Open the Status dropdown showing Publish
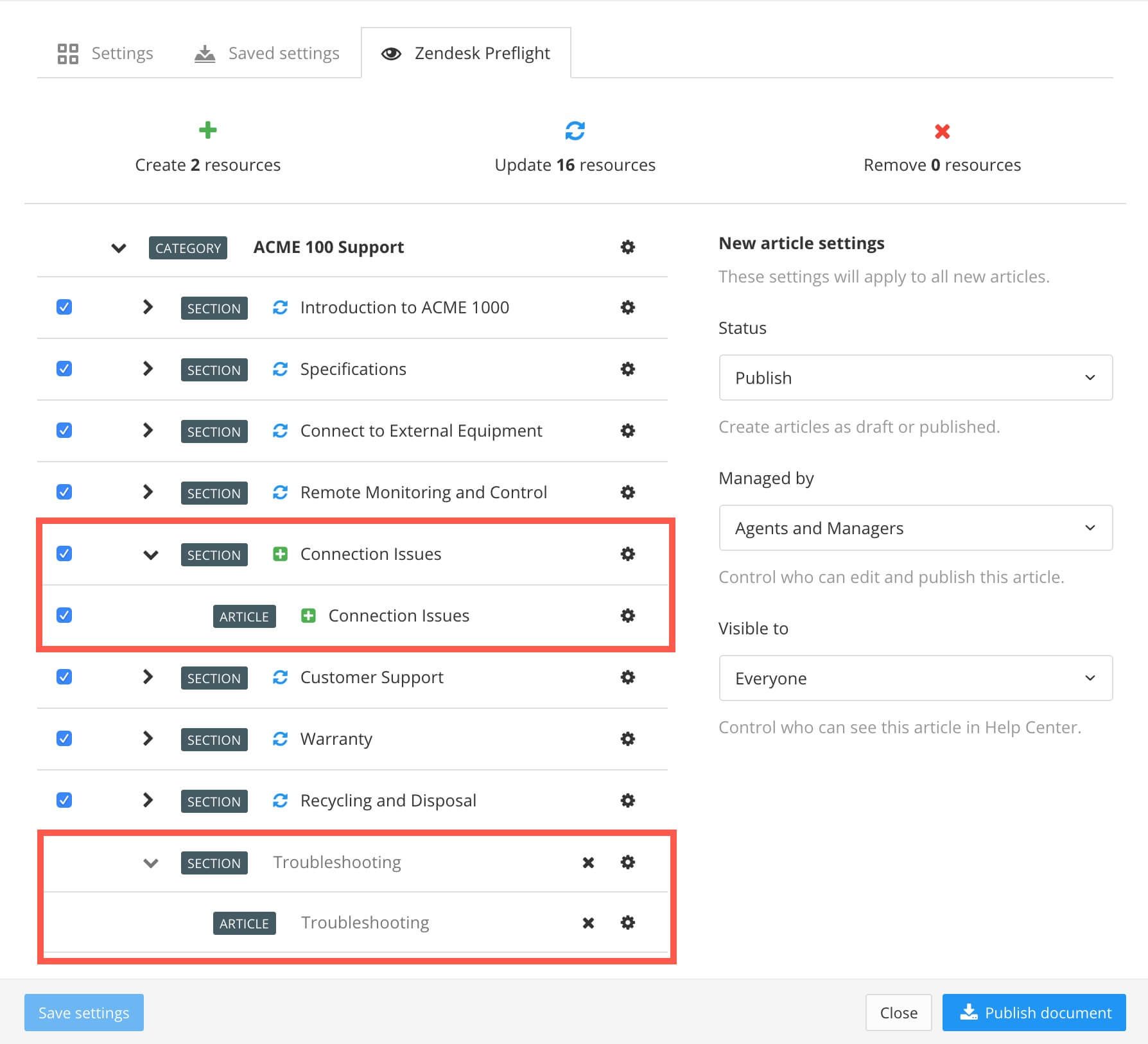The width and height of the screenshot is (1148, 1044). click(x=915, y=378)
